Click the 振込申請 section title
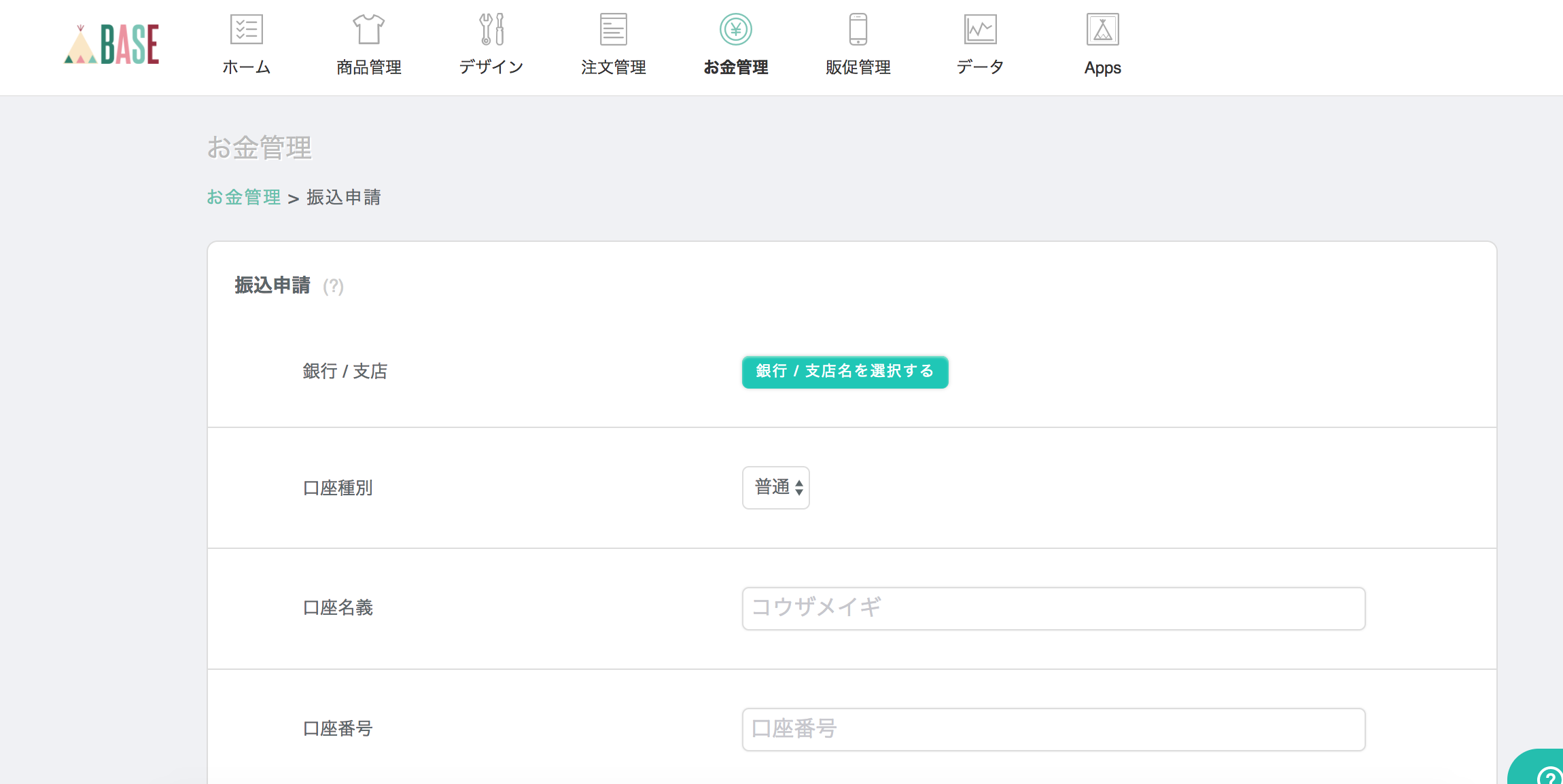 273,285
